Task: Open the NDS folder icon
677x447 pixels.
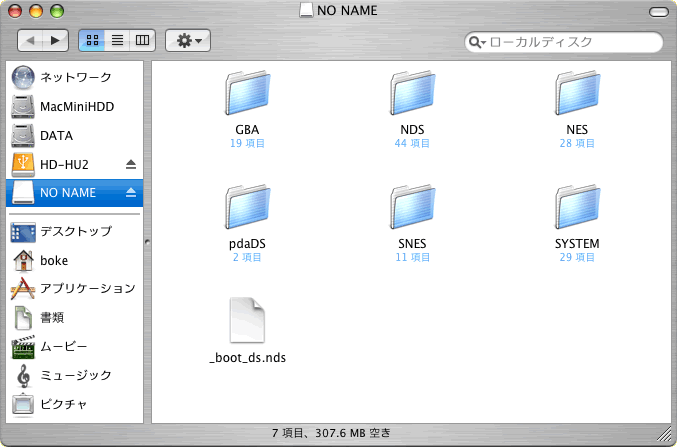Action: [x=412, y=93]
